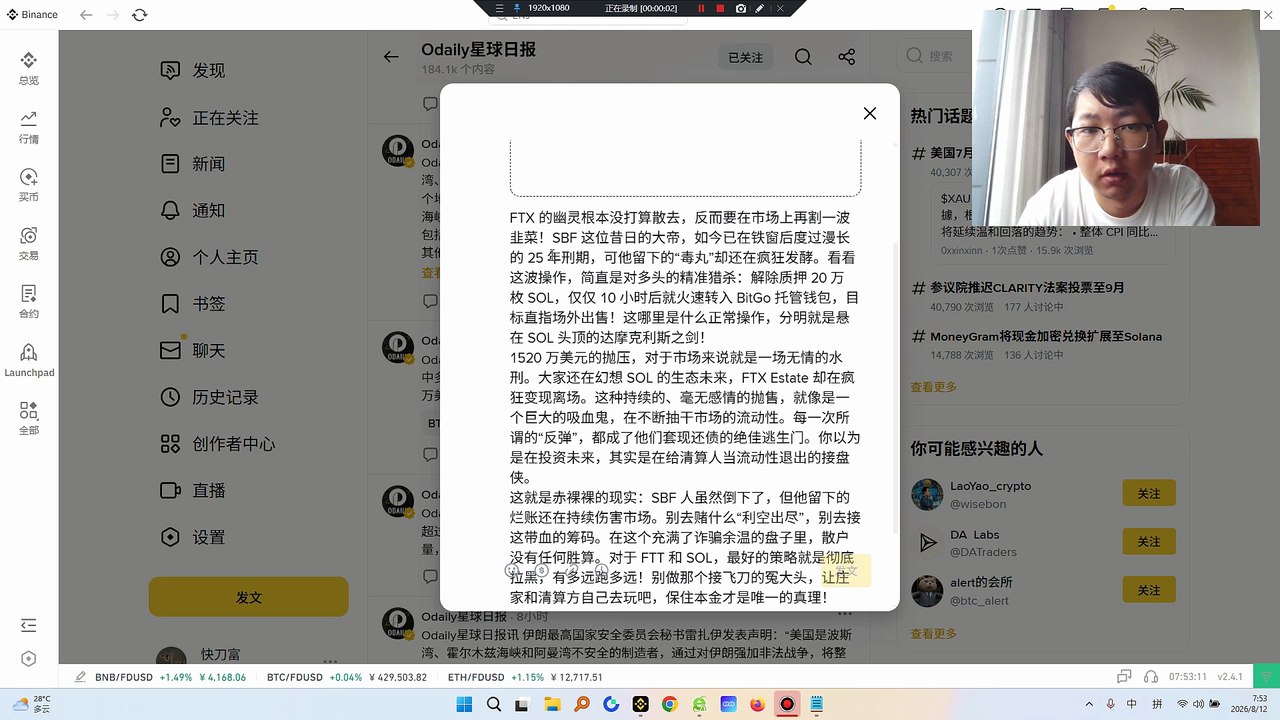Open 正在关注 in the Square menu

tap(209, 117)
